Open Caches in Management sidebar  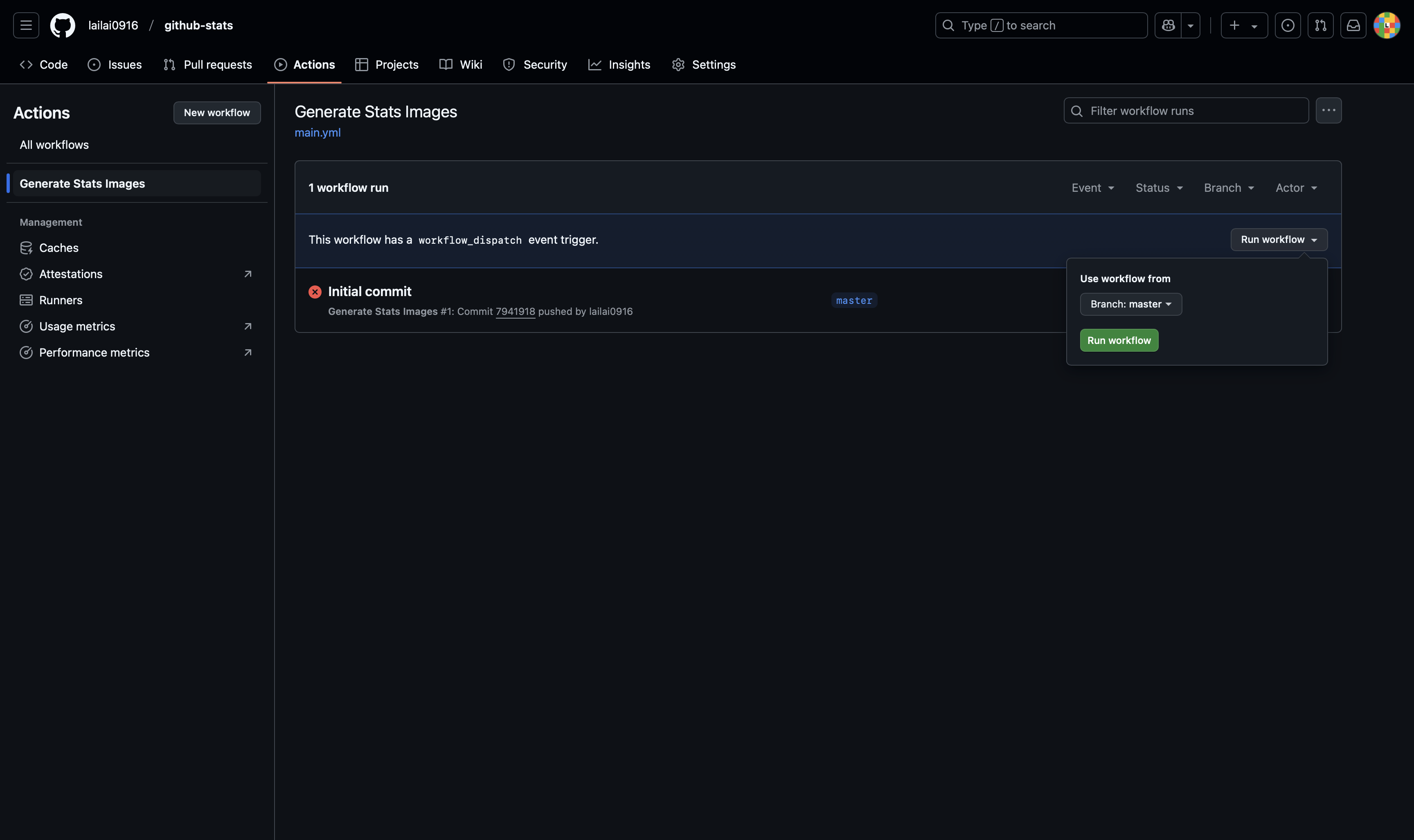(59, 248)
